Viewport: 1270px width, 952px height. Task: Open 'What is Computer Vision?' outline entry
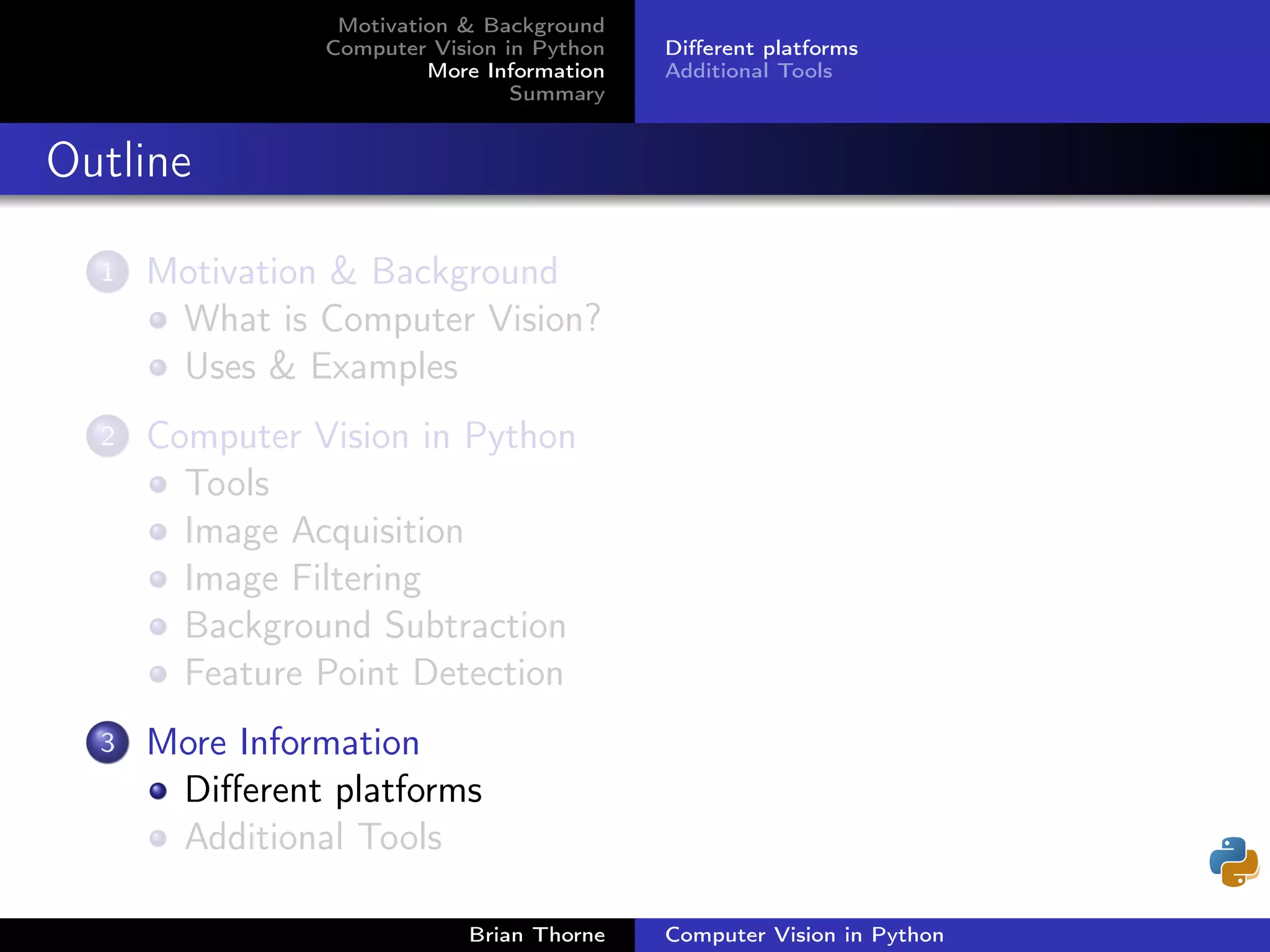(x=393, y=319)
